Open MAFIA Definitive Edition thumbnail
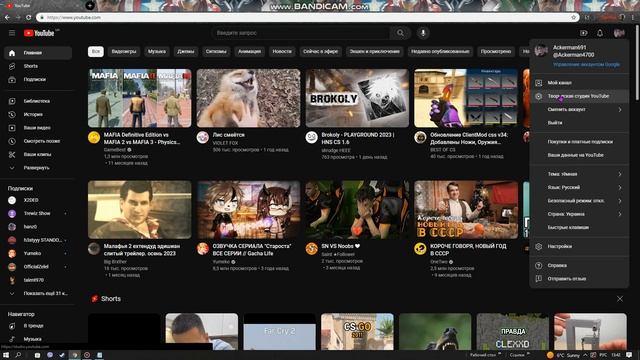The width and height of the screenshot is (640, 360). (140, 98)
